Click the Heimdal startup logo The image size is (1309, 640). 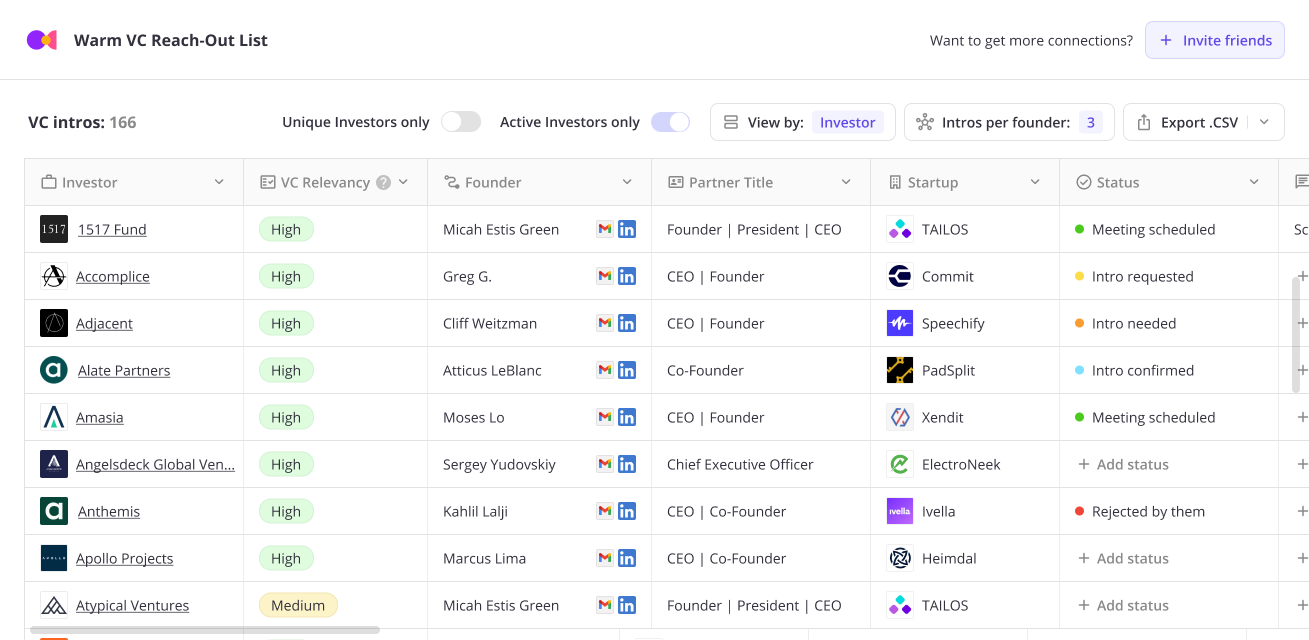click(x=900, y=558)
